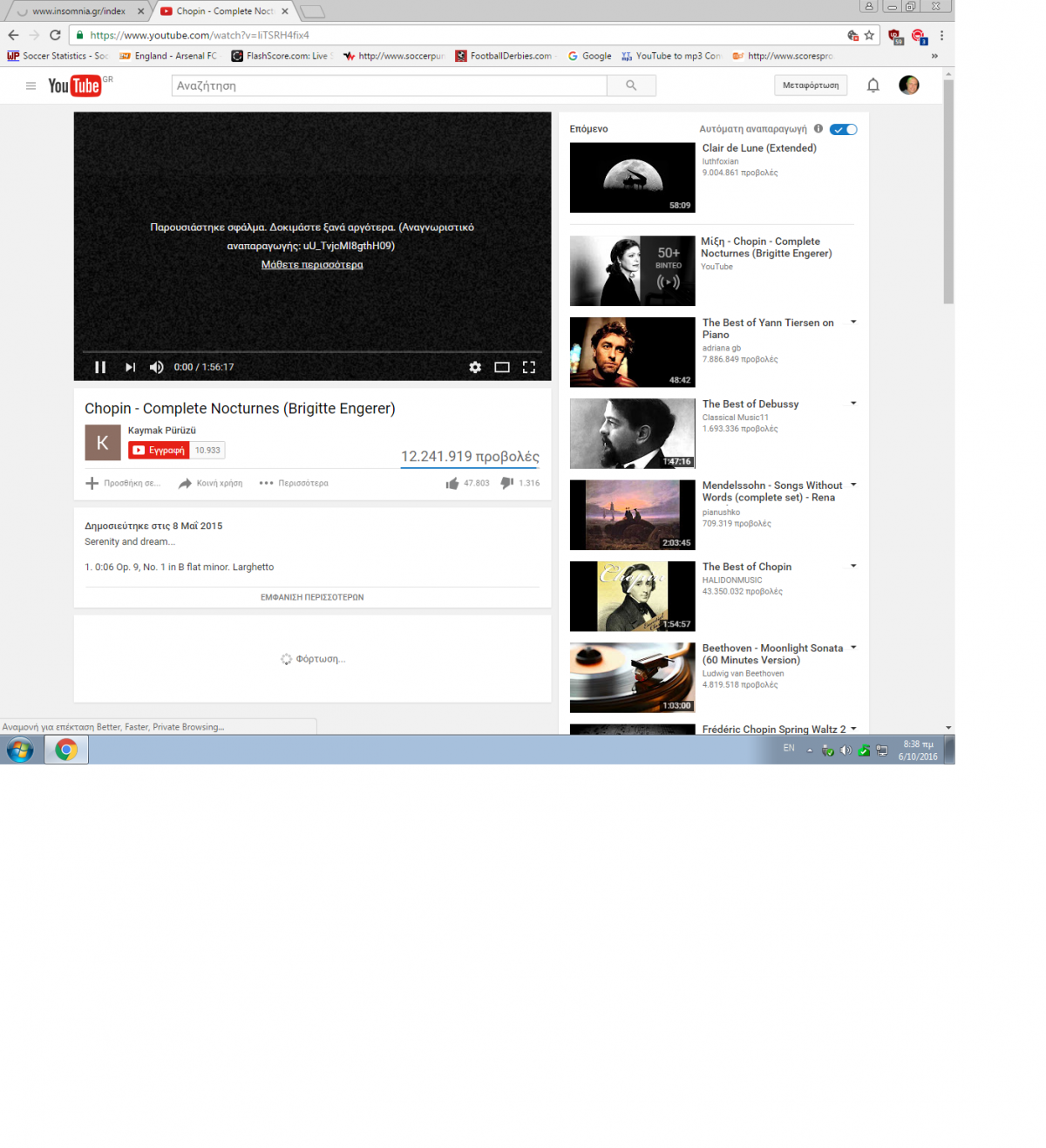This screenshot has width=1046, height=1148.
Task: Click the video progress bar
Action: (312, 352)
